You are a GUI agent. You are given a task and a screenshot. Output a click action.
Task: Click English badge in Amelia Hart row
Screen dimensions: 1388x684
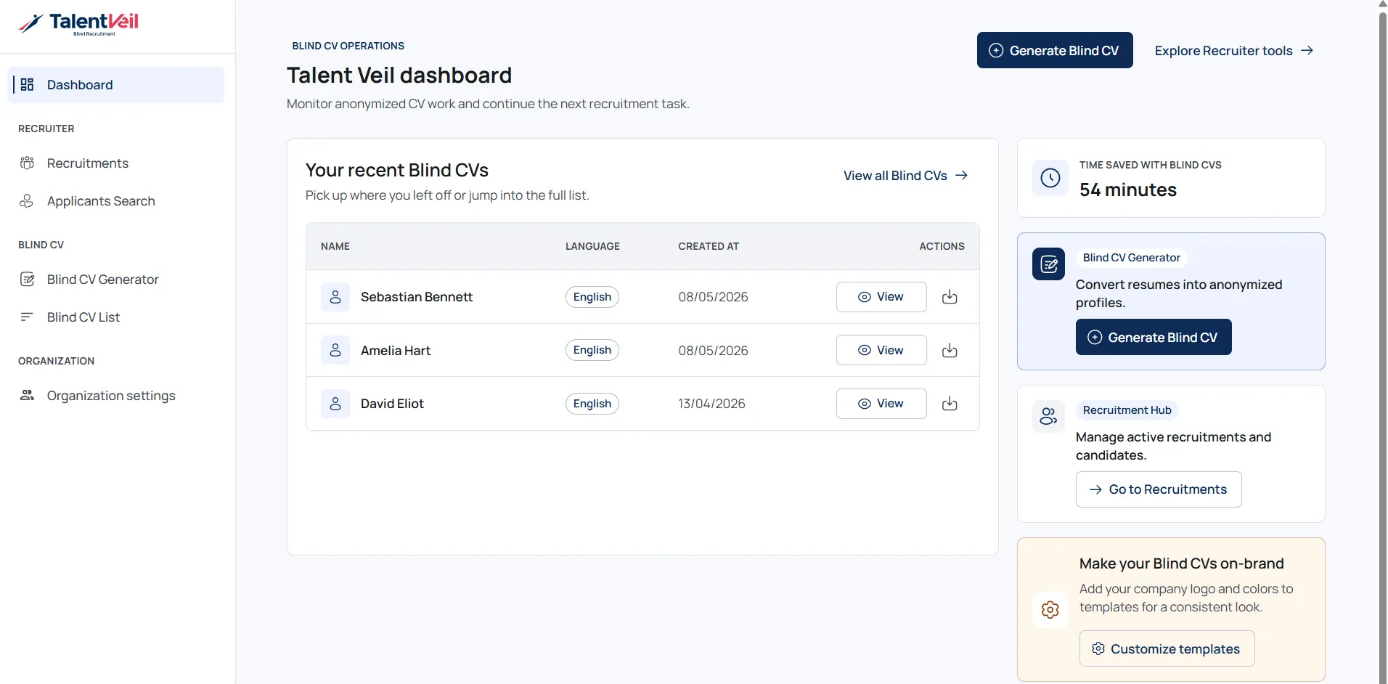(592, 350)
